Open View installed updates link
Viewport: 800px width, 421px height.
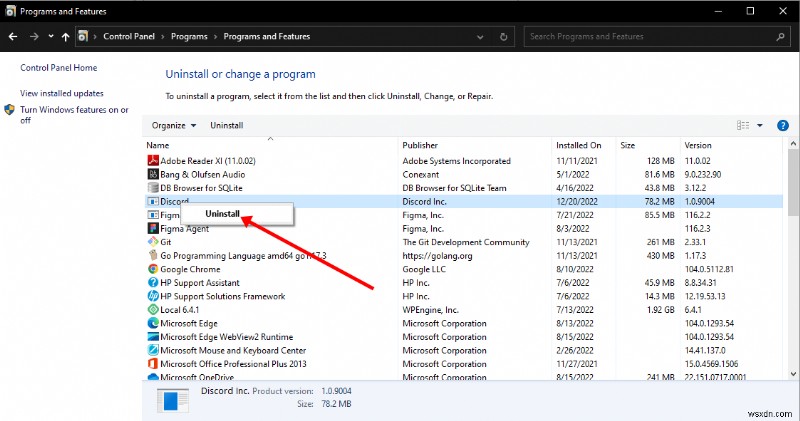(62, 93)
